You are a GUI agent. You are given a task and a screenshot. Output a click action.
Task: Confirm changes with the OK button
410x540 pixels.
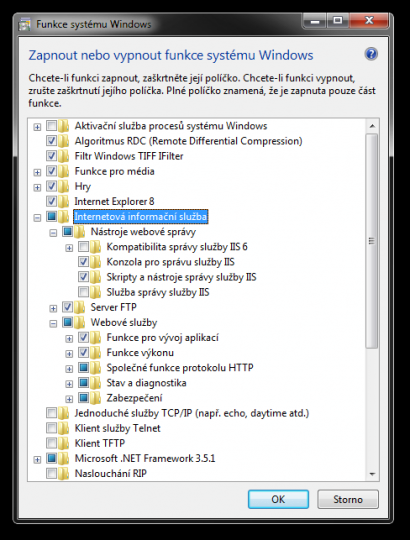[x=278, y=499]
